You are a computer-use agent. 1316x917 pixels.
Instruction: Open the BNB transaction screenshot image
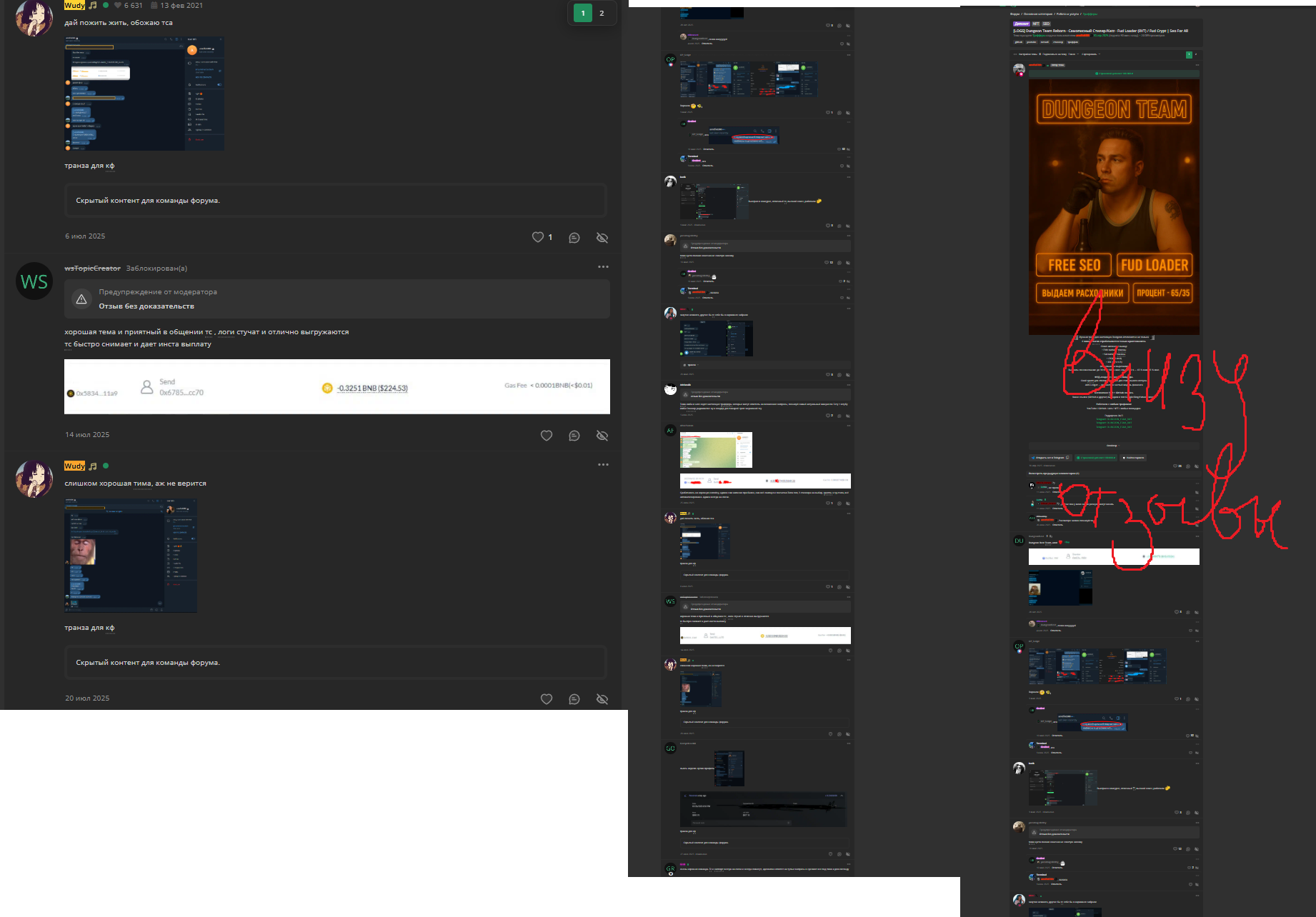[337, 386]
